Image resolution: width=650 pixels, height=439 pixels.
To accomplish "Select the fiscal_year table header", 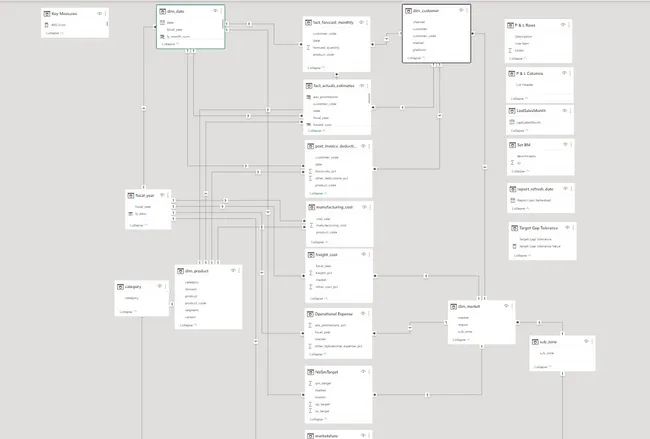I will click(x=143, y=195).
